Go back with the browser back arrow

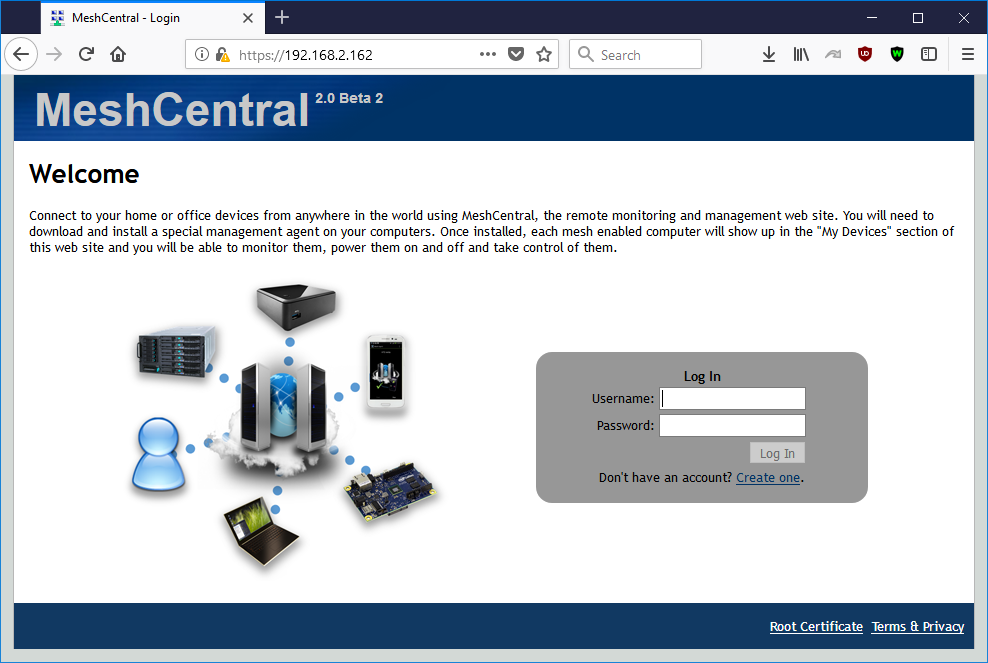pos(21,54)
